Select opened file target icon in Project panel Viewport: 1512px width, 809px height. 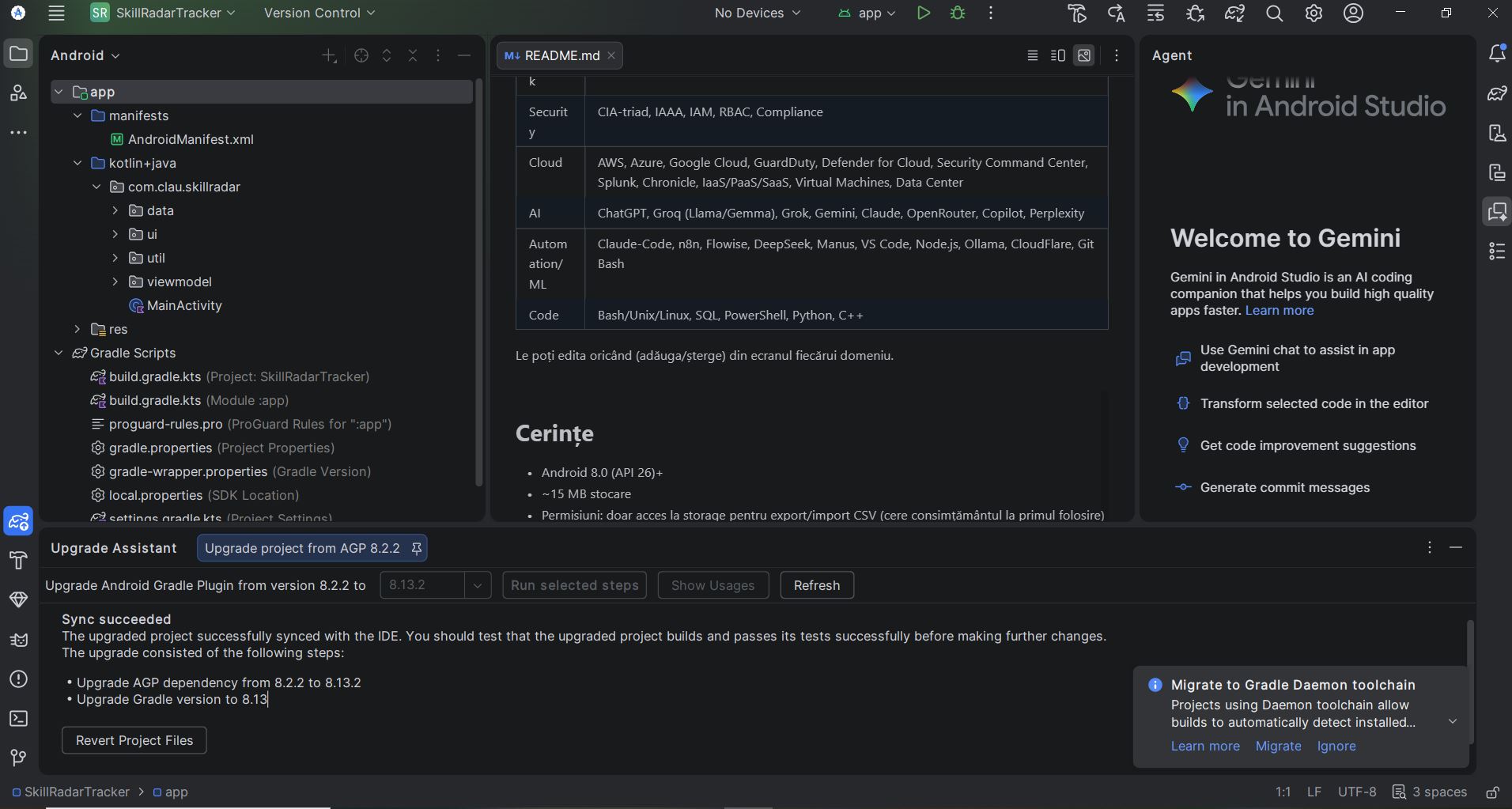coord(361,55)
